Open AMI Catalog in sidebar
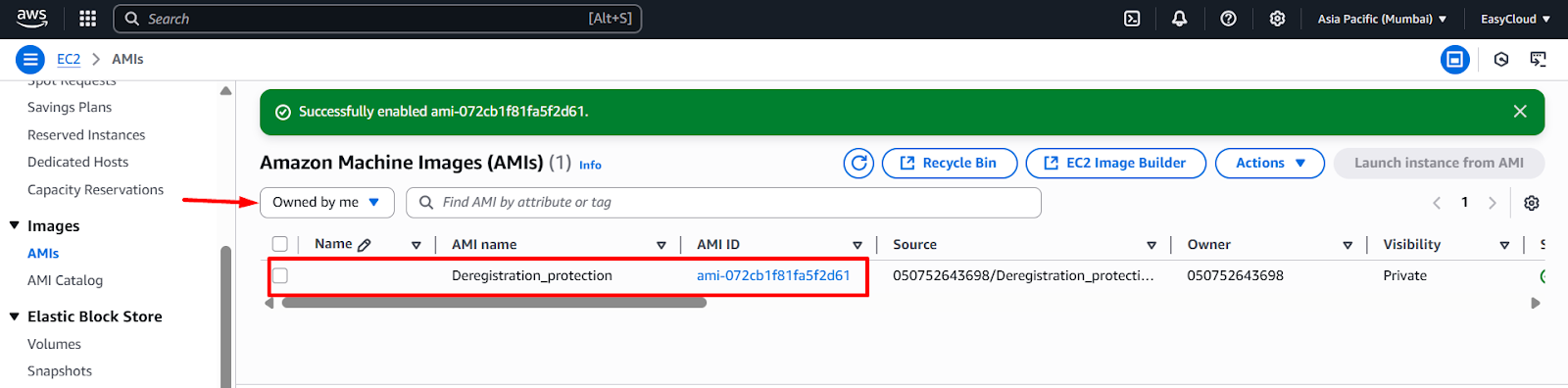 (65, 281)
